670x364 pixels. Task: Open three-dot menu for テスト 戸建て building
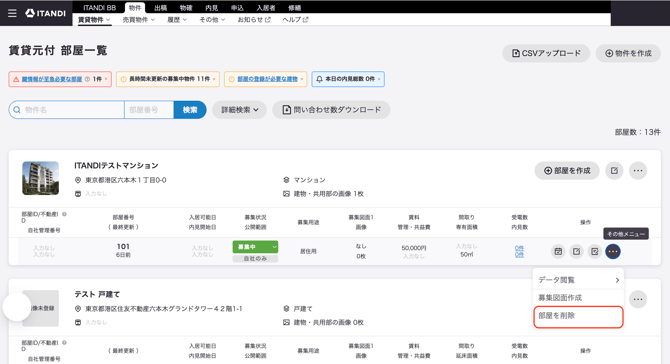click(x=638, y=299)
